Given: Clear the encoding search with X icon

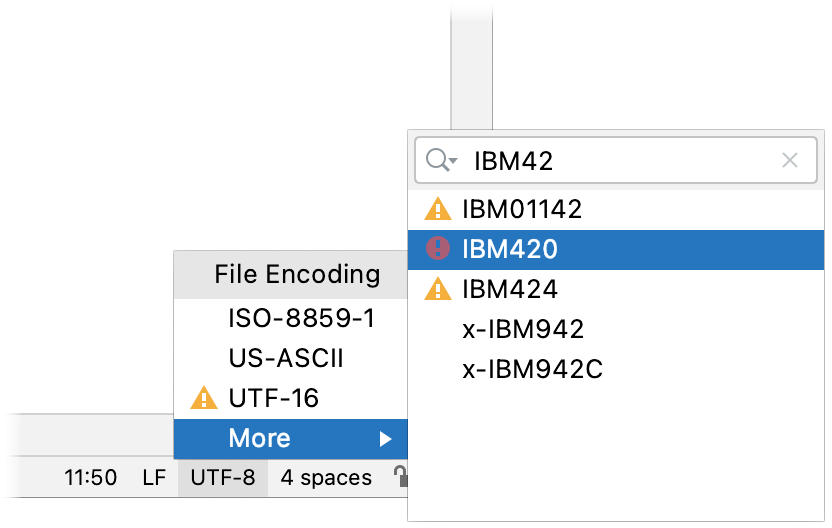Looking at the screenshot, I should (x=789, y=160).
